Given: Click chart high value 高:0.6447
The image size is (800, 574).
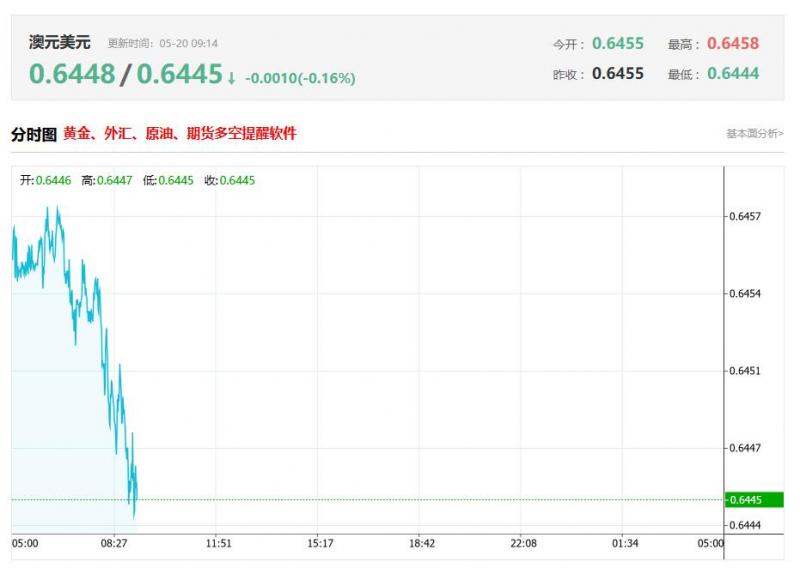Looking at the screenshot, I should 107,180.
